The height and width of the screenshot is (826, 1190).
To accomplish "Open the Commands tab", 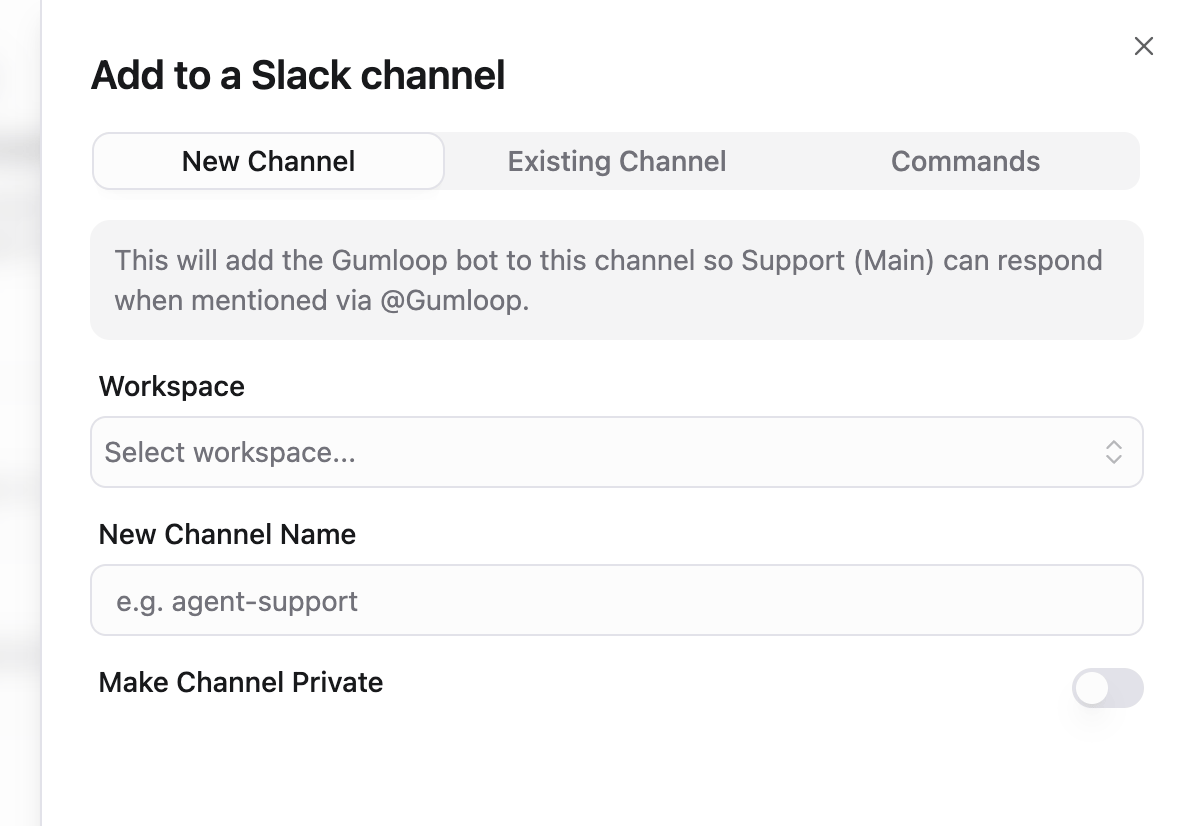I will [965, 161].
